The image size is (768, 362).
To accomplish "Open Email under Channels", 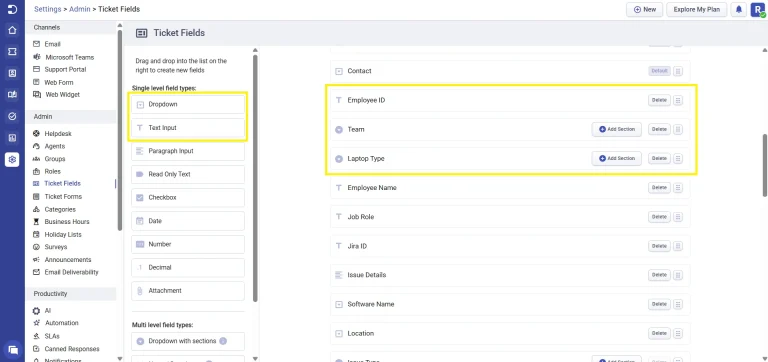I will point(52,44).
